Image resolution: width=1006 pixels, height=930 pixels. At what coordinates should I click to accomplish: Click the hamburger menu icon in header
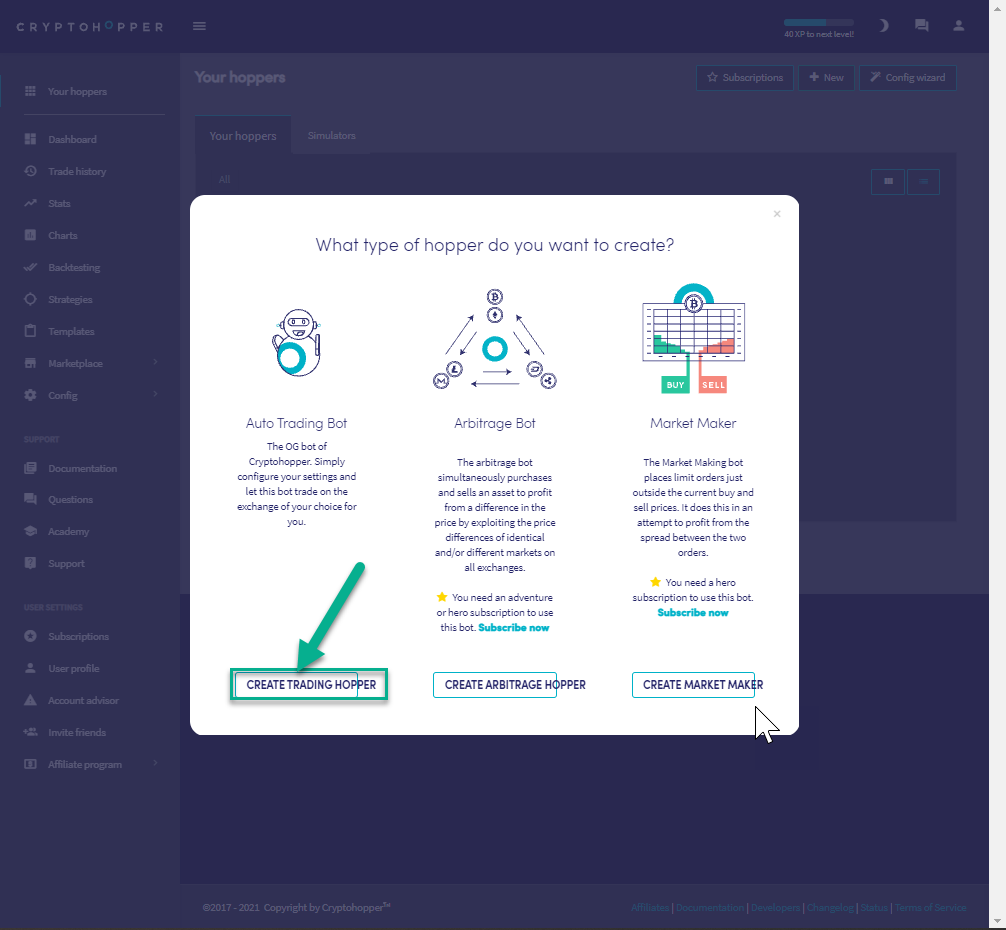[199, 26]
